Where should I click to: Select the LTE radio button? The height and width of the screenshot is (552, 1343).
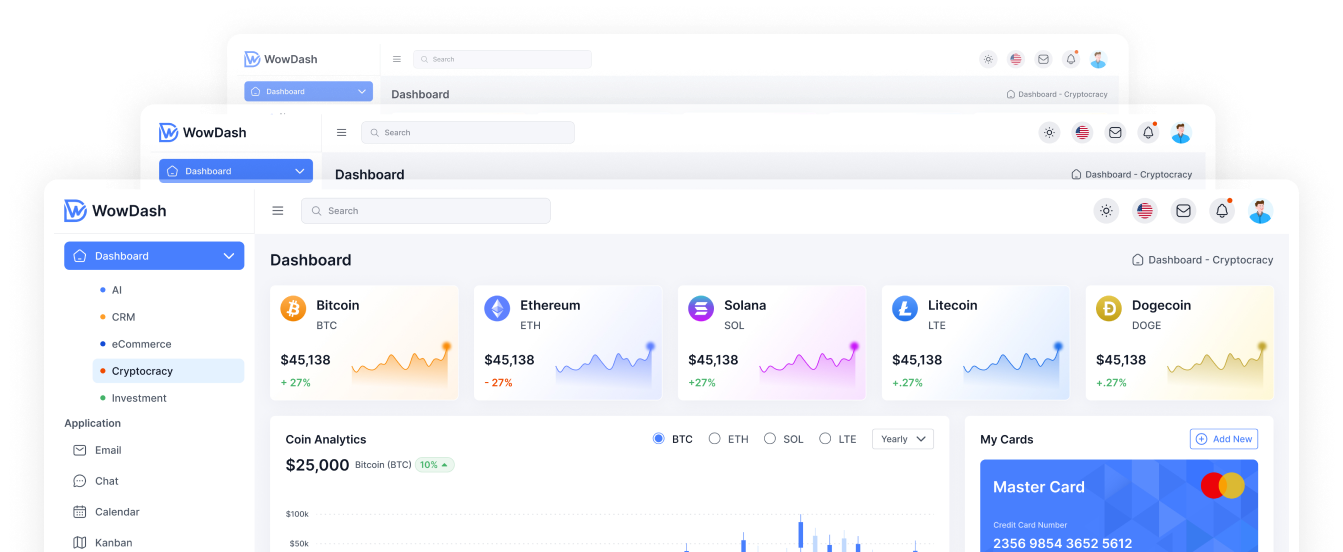[x=825, y=439]
